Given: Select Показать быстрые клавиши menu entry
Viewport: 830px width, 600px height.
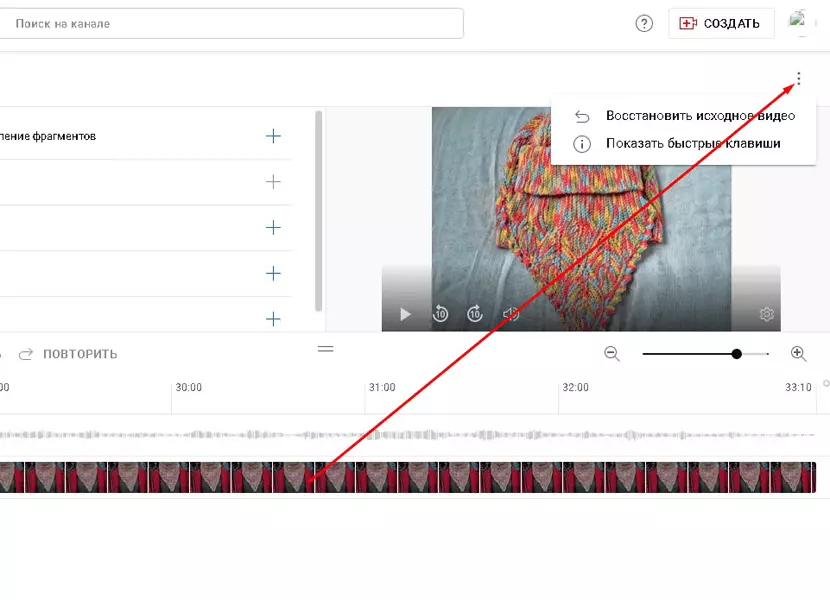Looking at the screenshot, I should (683, 144).
